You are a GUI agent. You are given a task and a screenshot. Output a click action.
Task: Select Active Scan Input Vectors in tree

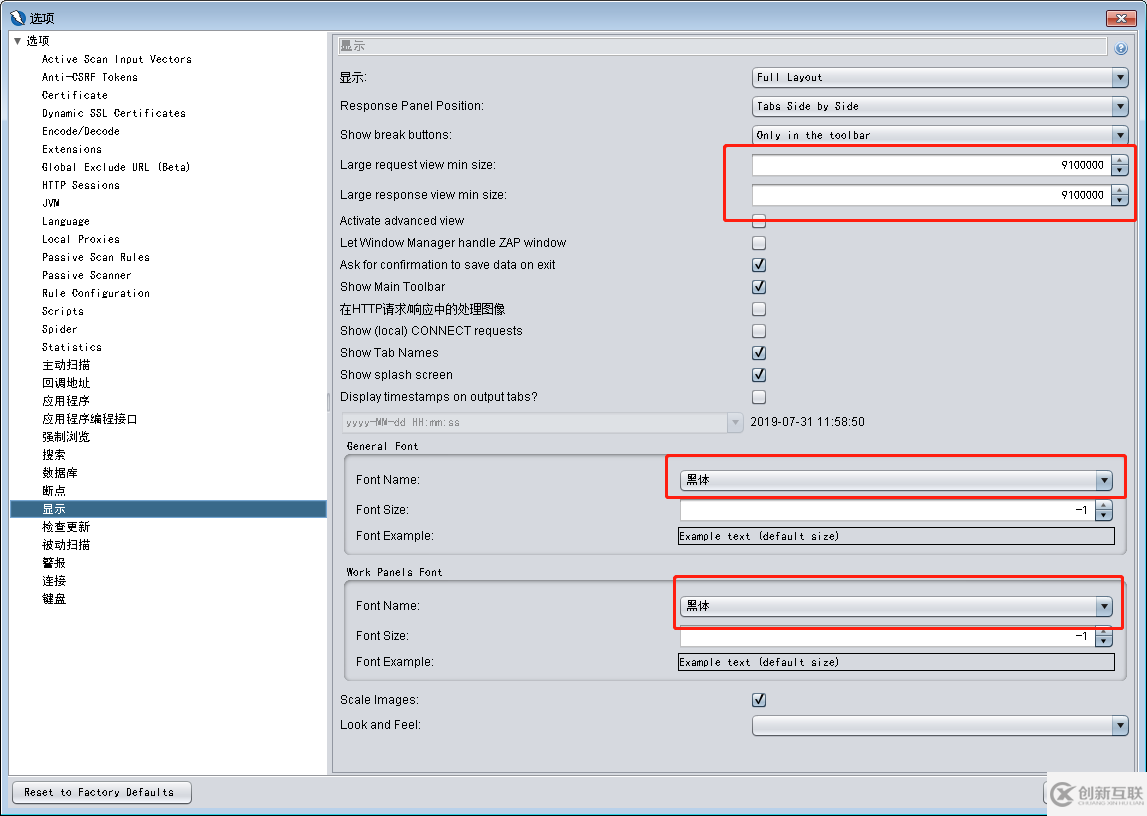tap(116, 59)
